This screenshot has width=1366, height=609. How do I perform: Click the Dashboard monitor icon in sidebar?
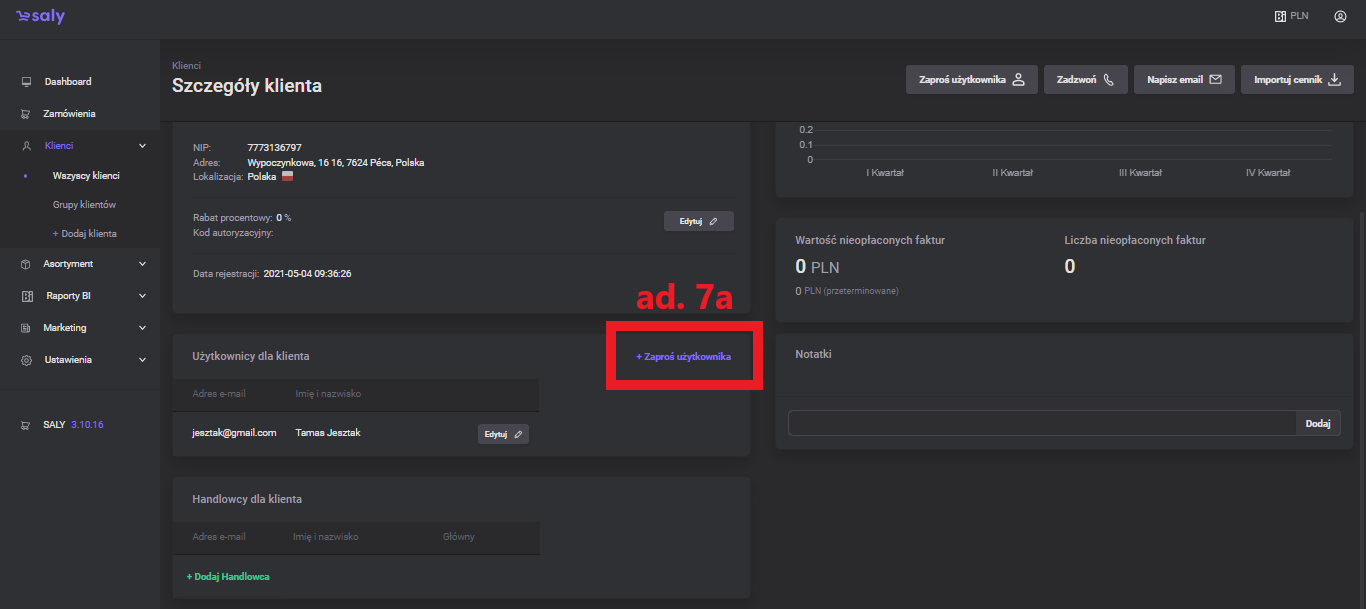tap(26, 82)
